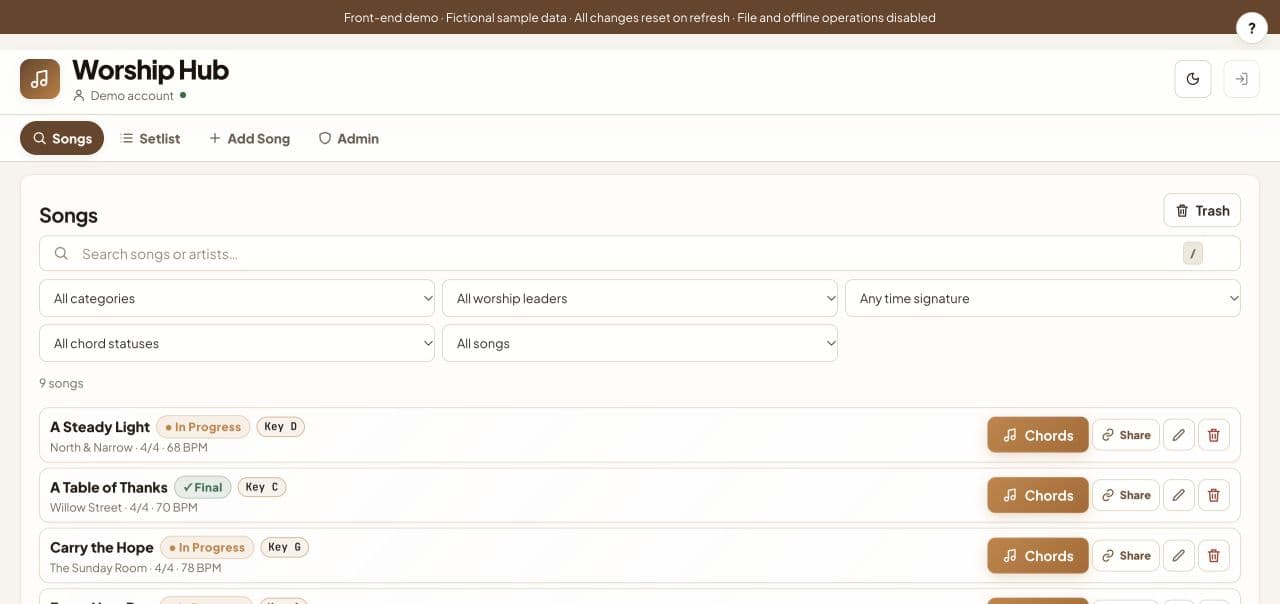
Task: Click the Worship Hub music note logo
Action: (x=40, y=79)
